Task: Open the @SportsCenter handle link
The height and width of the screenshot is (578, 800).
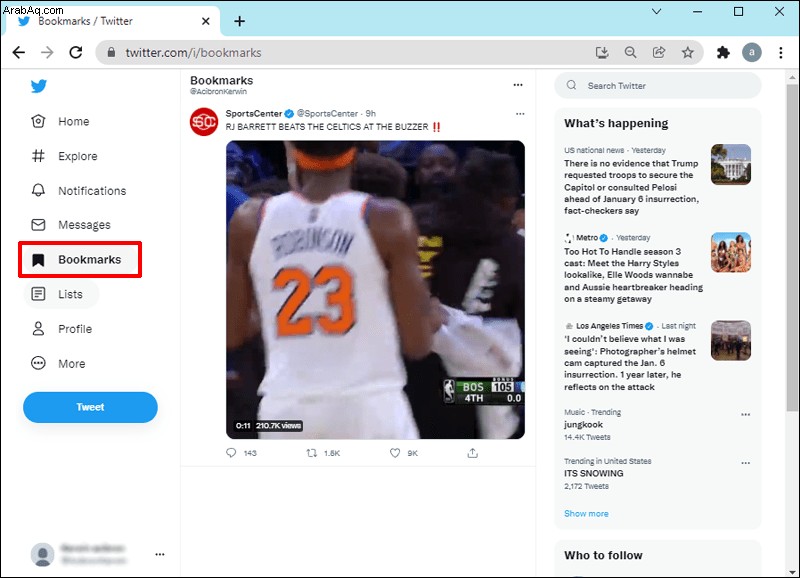Action: tap(327, 113)
